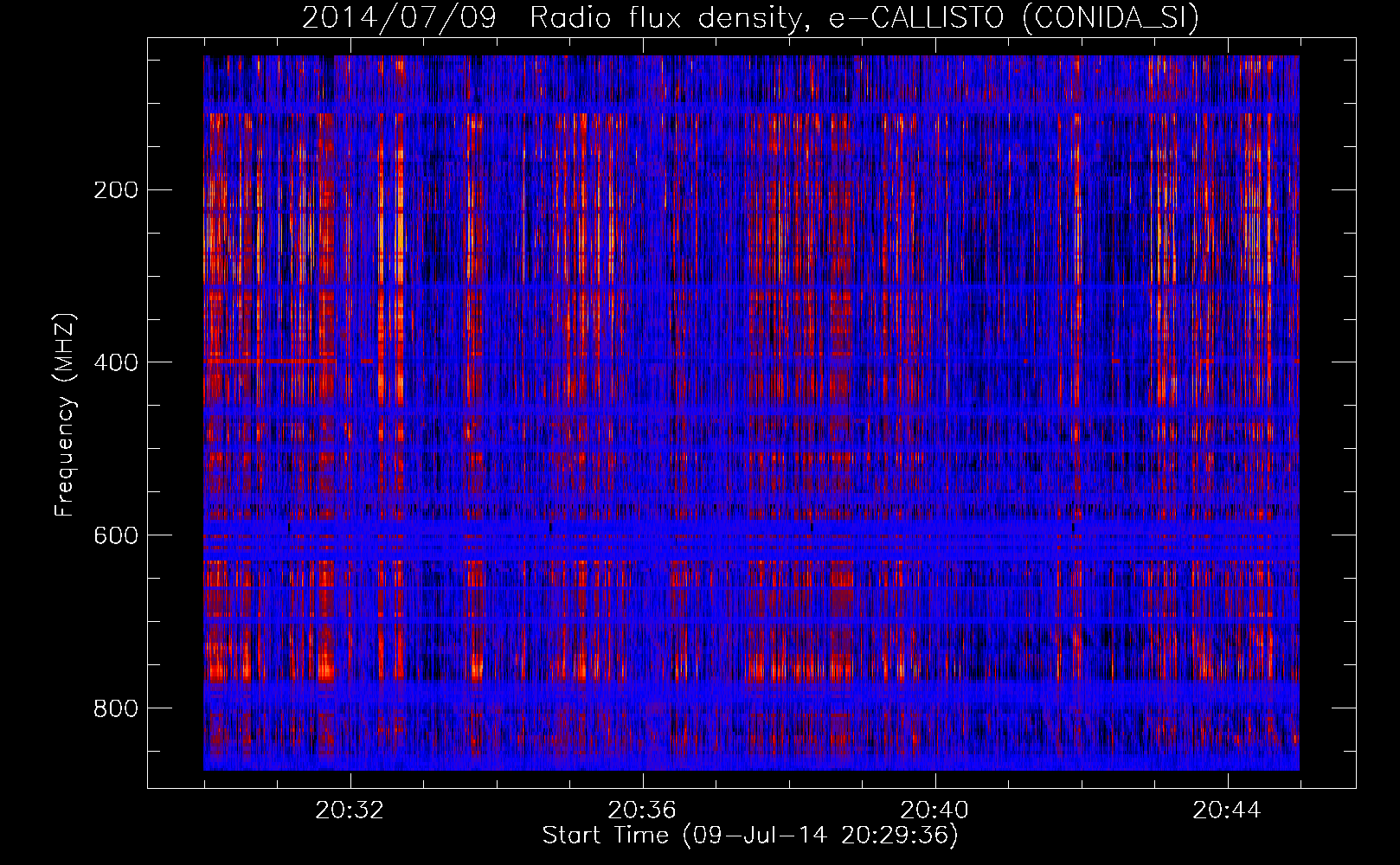The height and width of the screenshot is (865, 1400).
Task: Click the 20:36 time tick label
Action: [x=642, y=811]
